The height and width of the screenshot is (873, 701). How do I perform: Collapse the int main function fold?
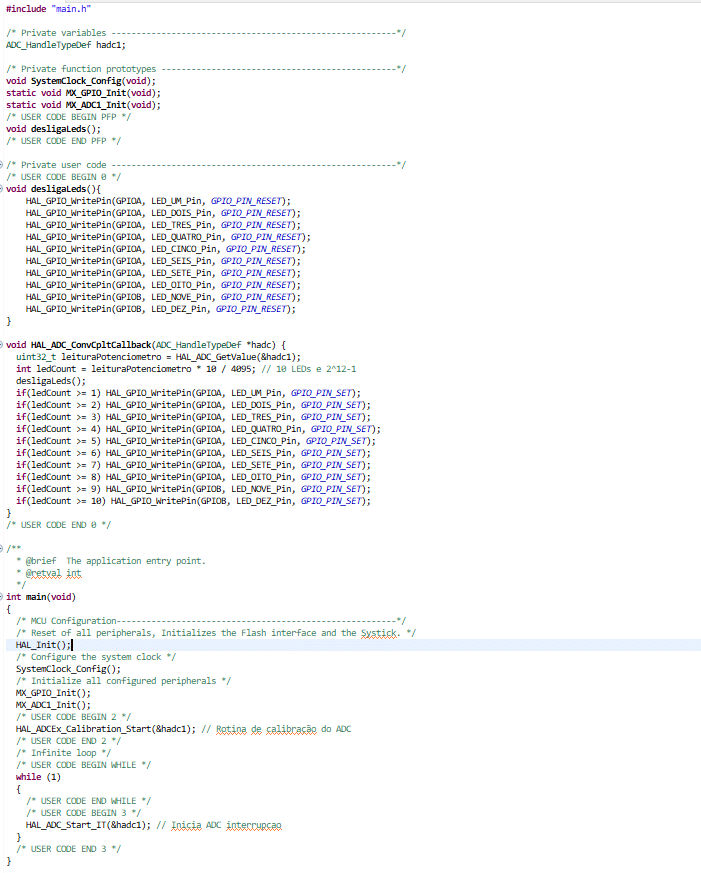[x=3, y=596]
